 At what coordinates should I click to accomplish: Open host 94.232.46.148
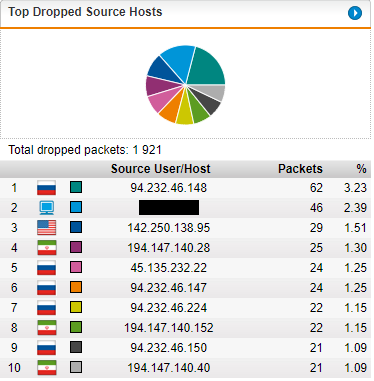(169, 188)
